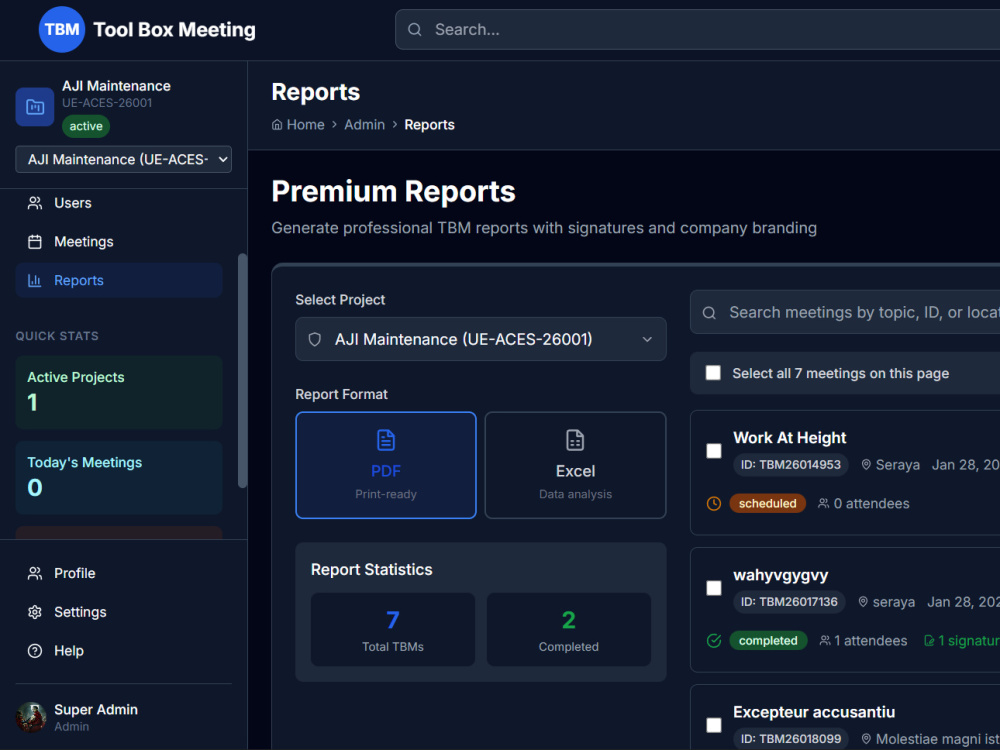This screenshot has height=750, width=1000.
Task: Click the ID: TBM26014953 tag
Action: click(x=791, y=465)
